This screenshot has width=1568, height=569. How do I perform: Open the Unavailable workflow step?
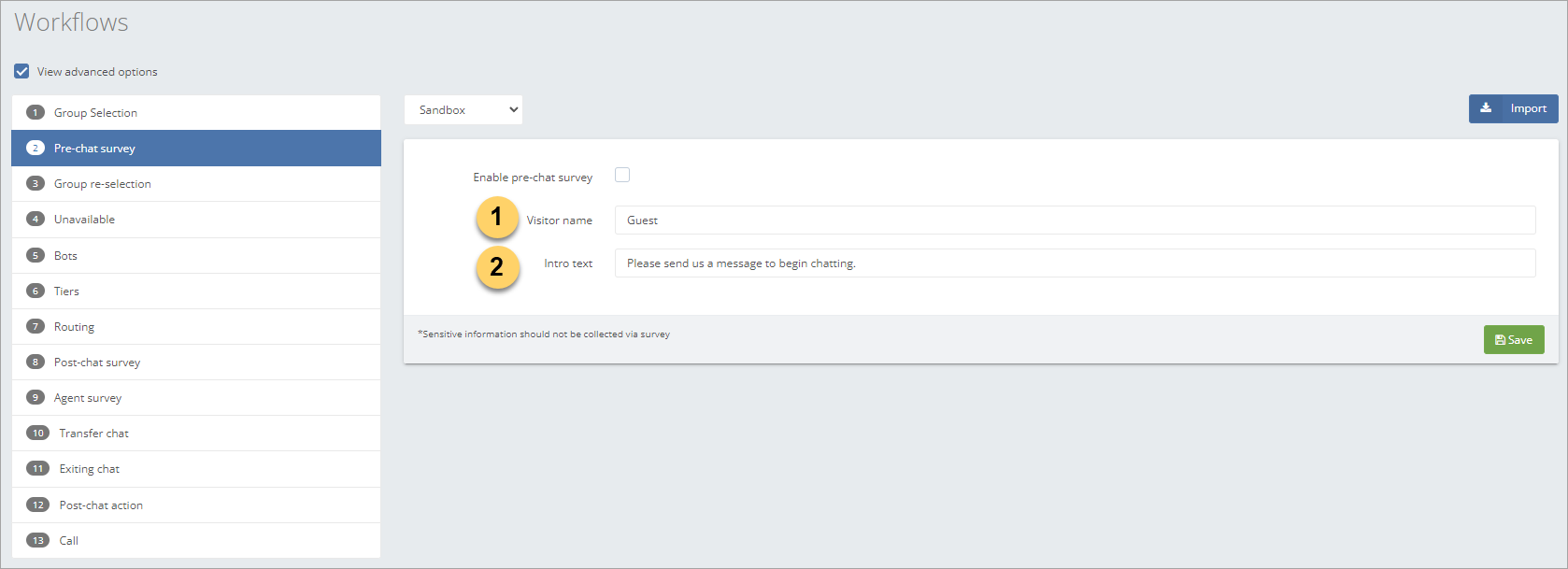(84, 220)
